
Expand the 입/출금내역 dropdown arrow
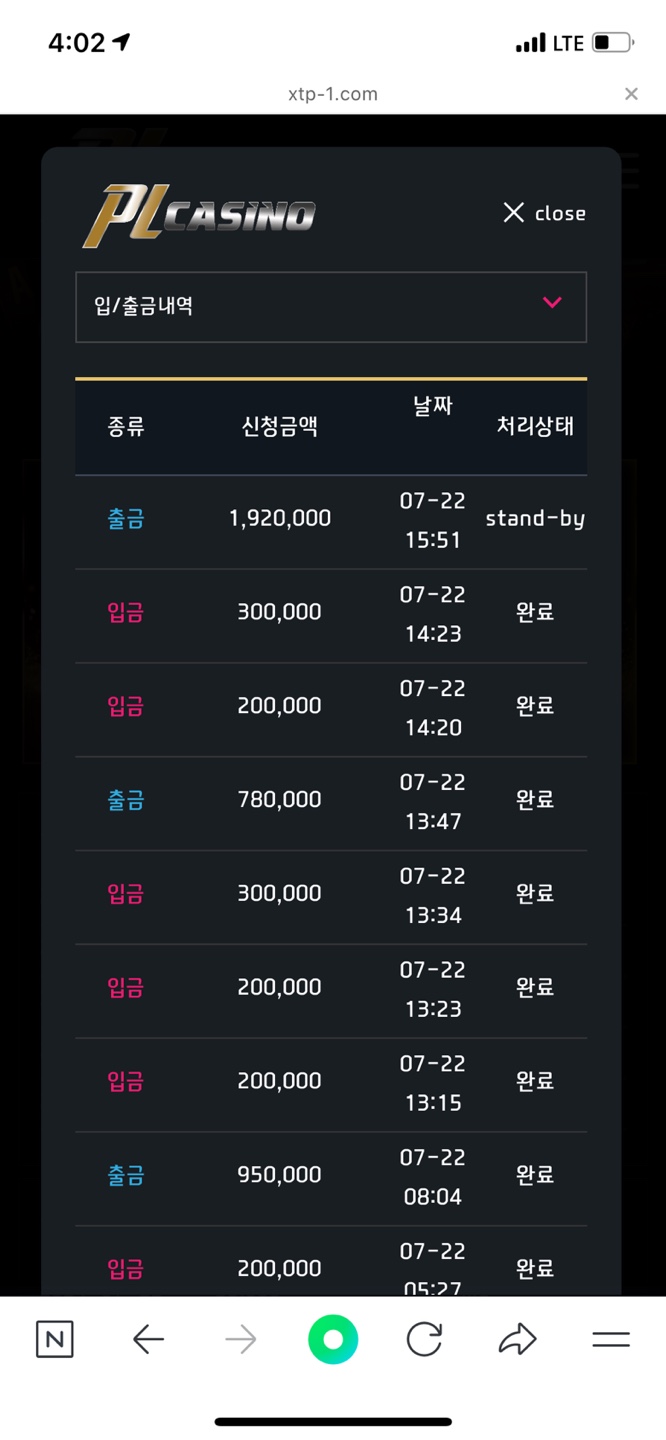click(x=552, y=303)
